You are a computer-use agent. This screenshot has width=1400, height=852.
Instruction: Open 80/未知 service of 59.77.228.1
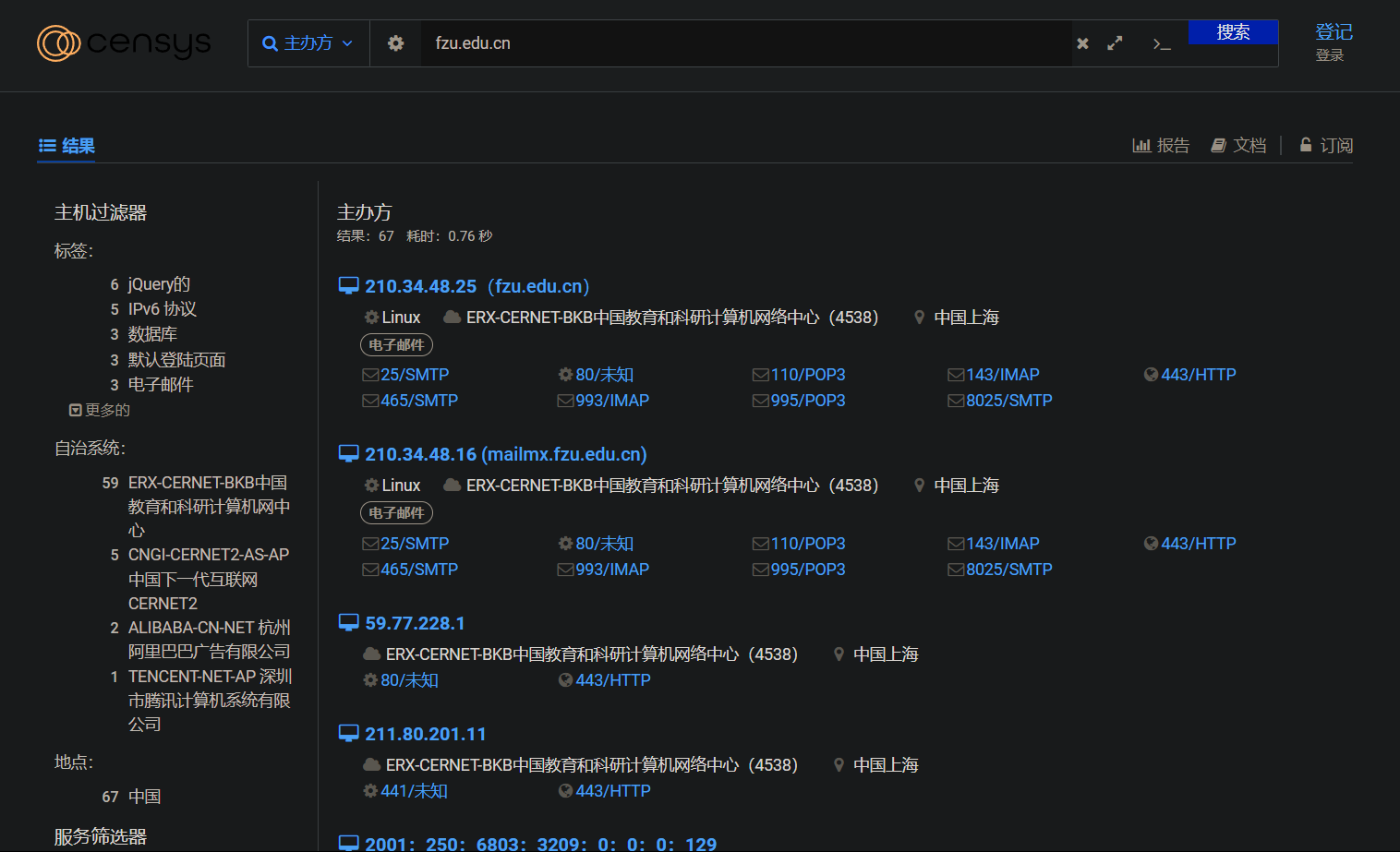pyautogui.click(x=401, y=680)
